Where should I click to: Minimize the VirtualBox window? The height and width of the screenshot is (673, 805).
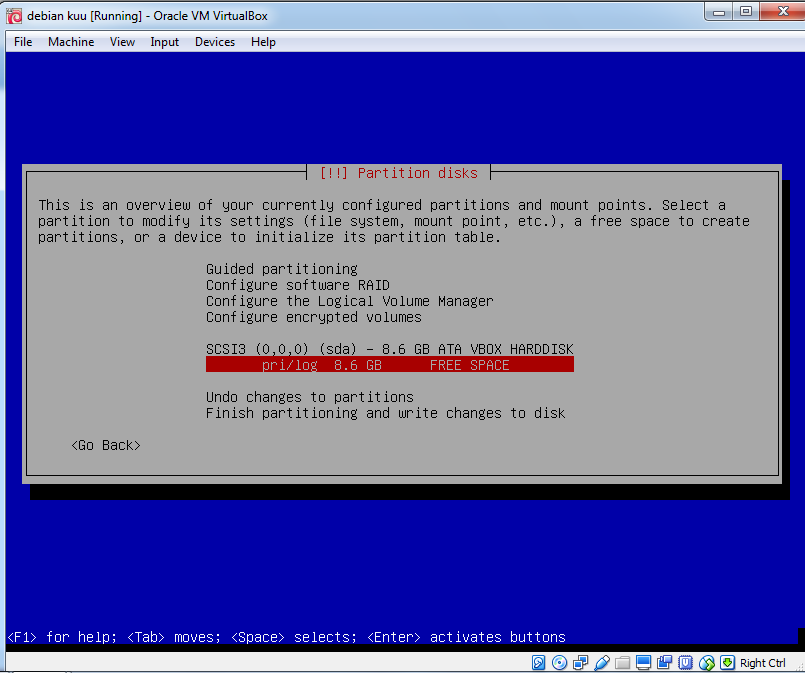(x=719, y=12)
